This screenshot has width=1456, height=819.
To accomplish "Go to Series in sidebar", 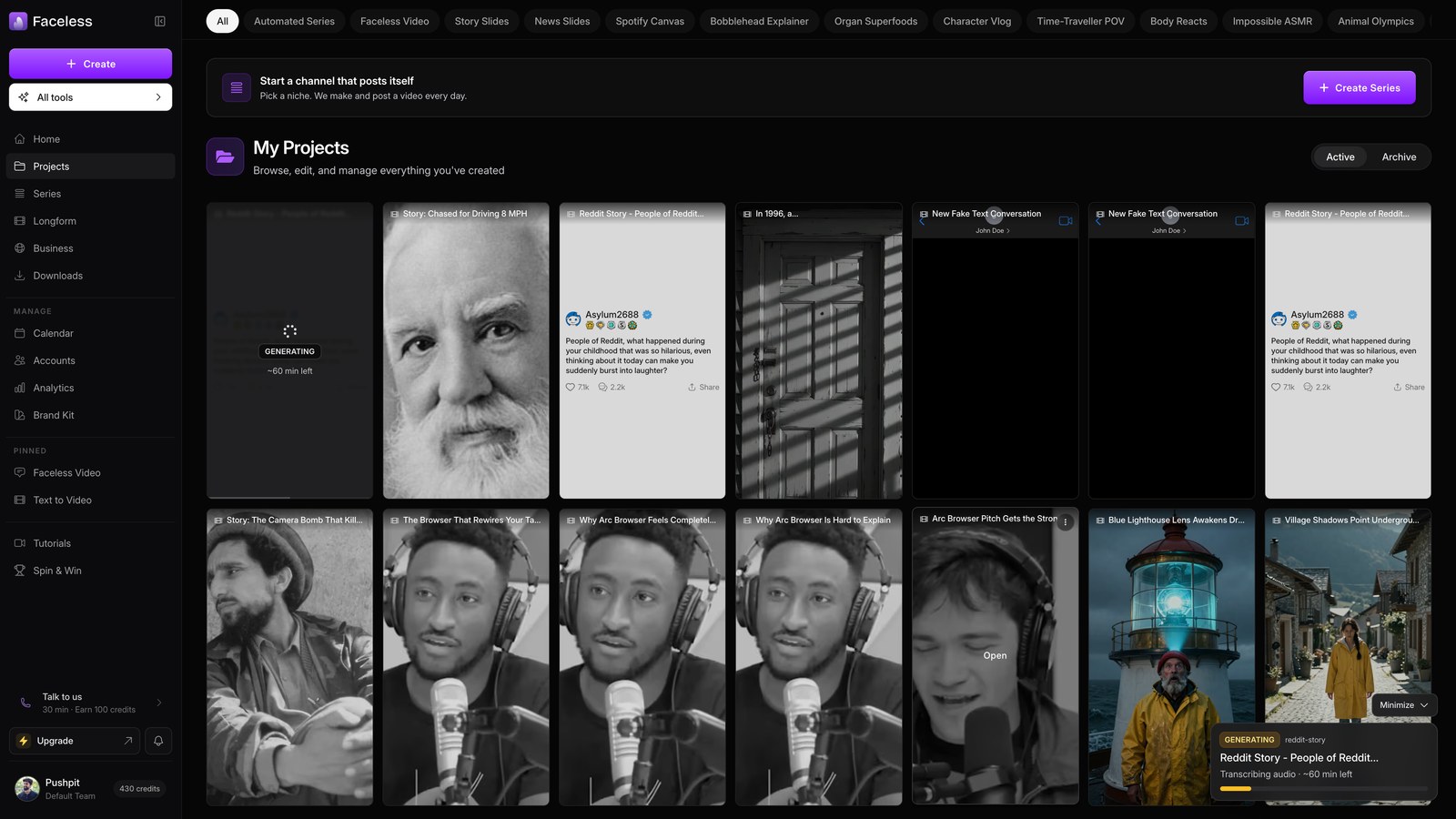I will click(91, 194).
